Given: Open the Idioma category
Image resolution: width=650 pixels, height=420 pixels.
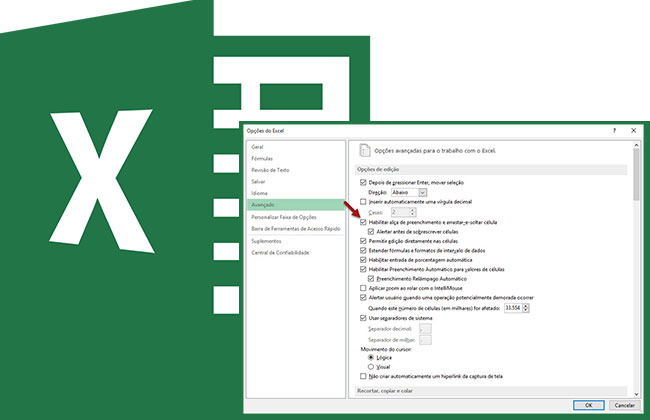Looking at the screenshot, I should click(259, 193).
